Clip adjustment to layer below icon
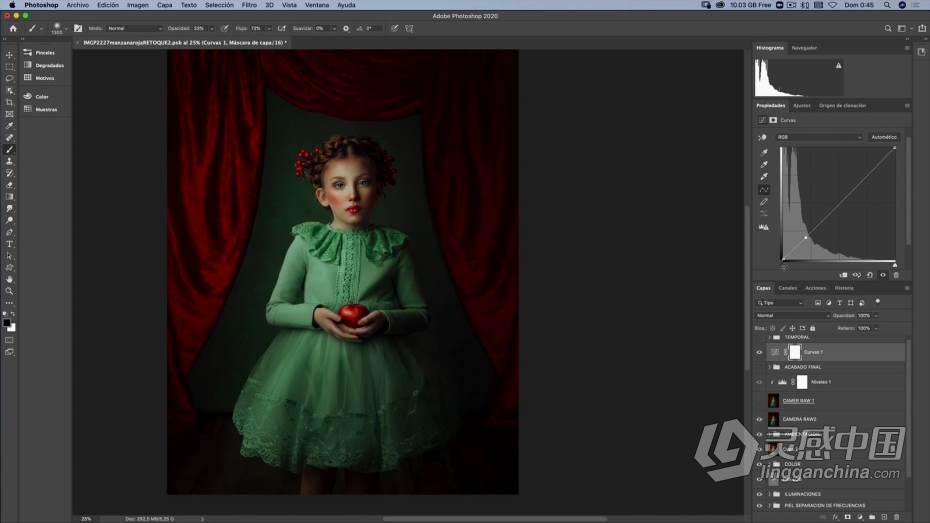Image resolution: width=930 pixels, height=523 pixels. [843, 275]
